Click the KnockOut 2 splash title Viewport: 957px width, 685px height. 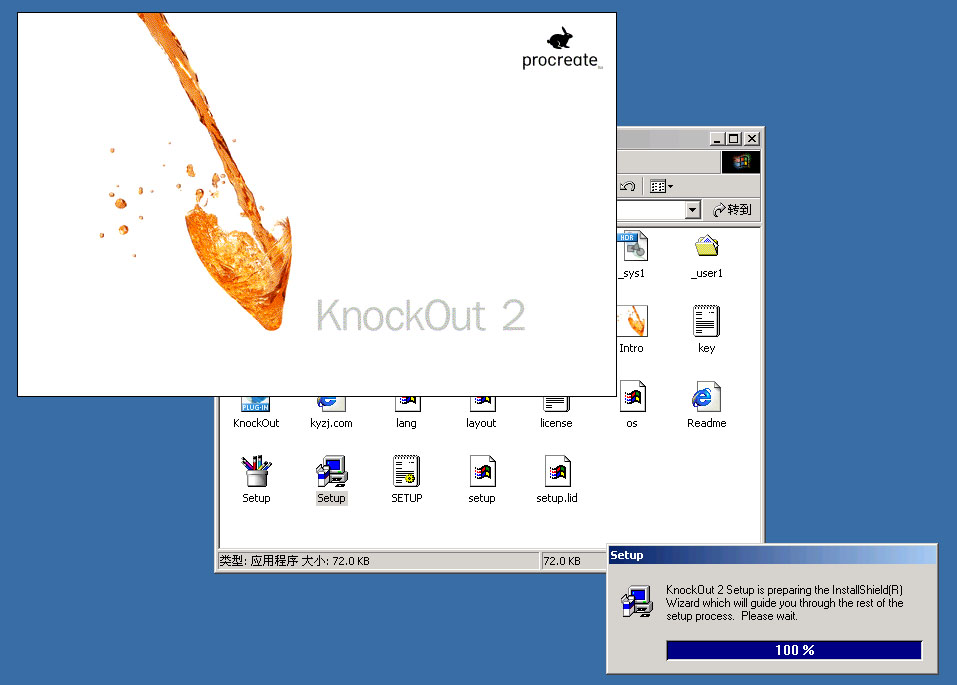click(421, 316)
